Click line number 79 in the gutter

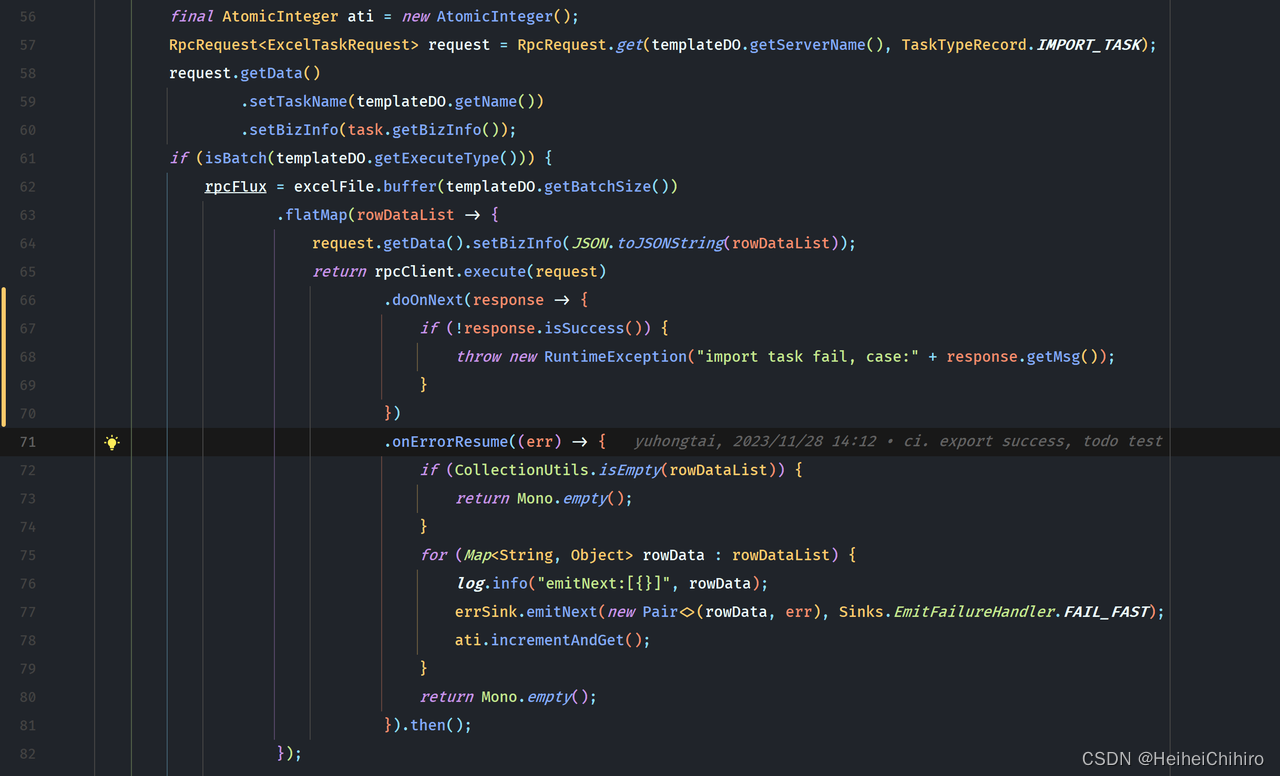(x=27, y=668)
